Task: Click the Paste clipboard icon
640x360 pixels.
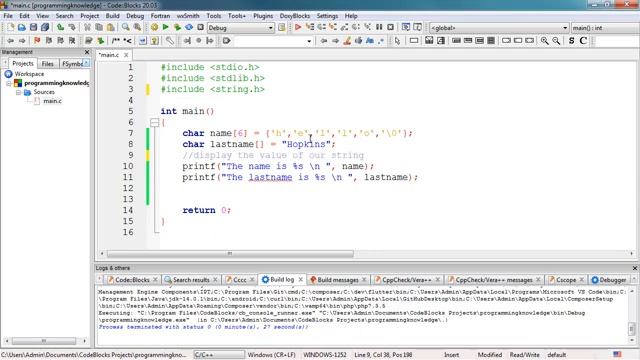Action: pyautogui.click(x=111, y=27)
